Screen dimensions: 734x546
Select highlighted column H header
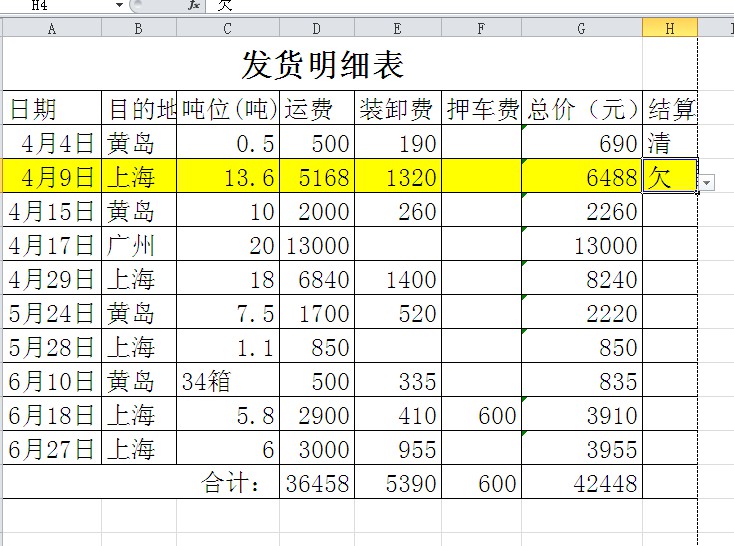pos(670,29)
